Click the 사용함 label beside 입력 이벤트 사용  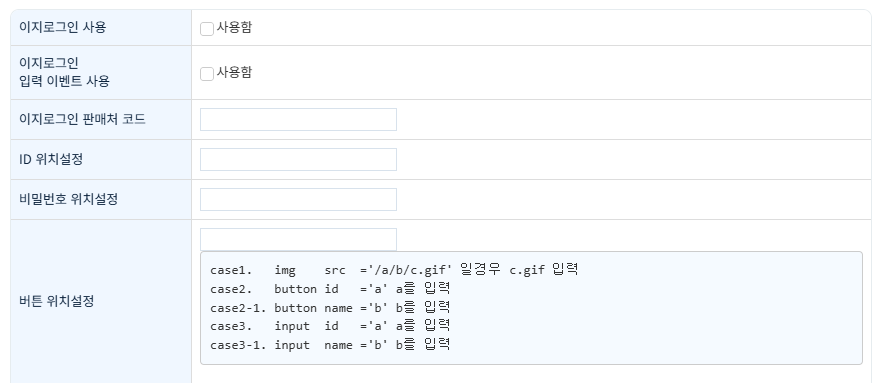[234, 72]
